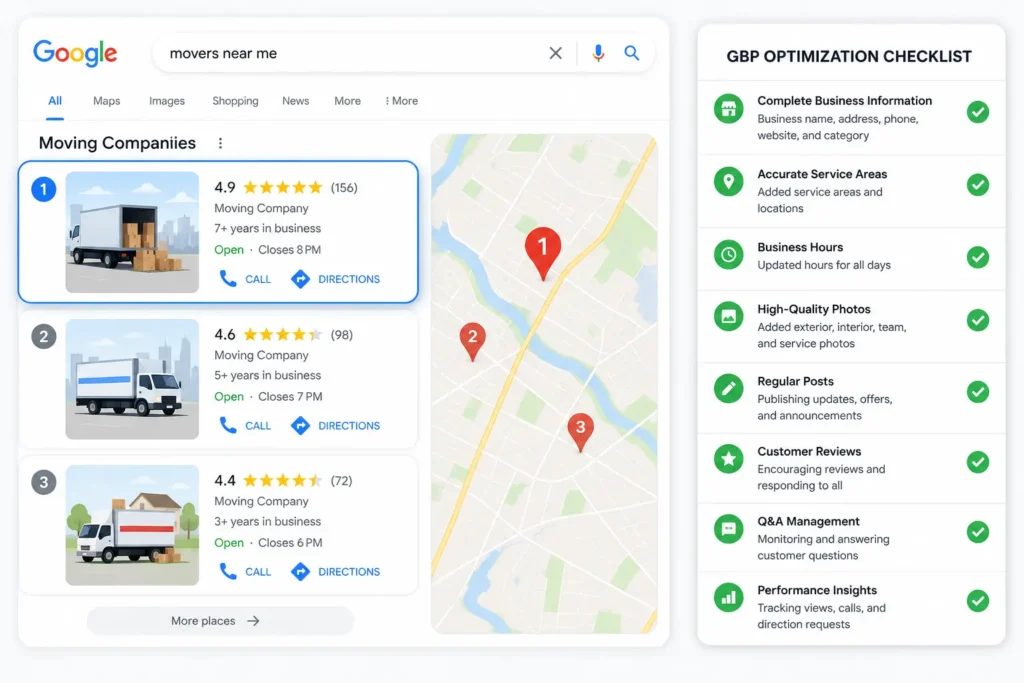Click the 'Closes 8 PM' hours text
The image size is (1024, 683).
[289, 249]
